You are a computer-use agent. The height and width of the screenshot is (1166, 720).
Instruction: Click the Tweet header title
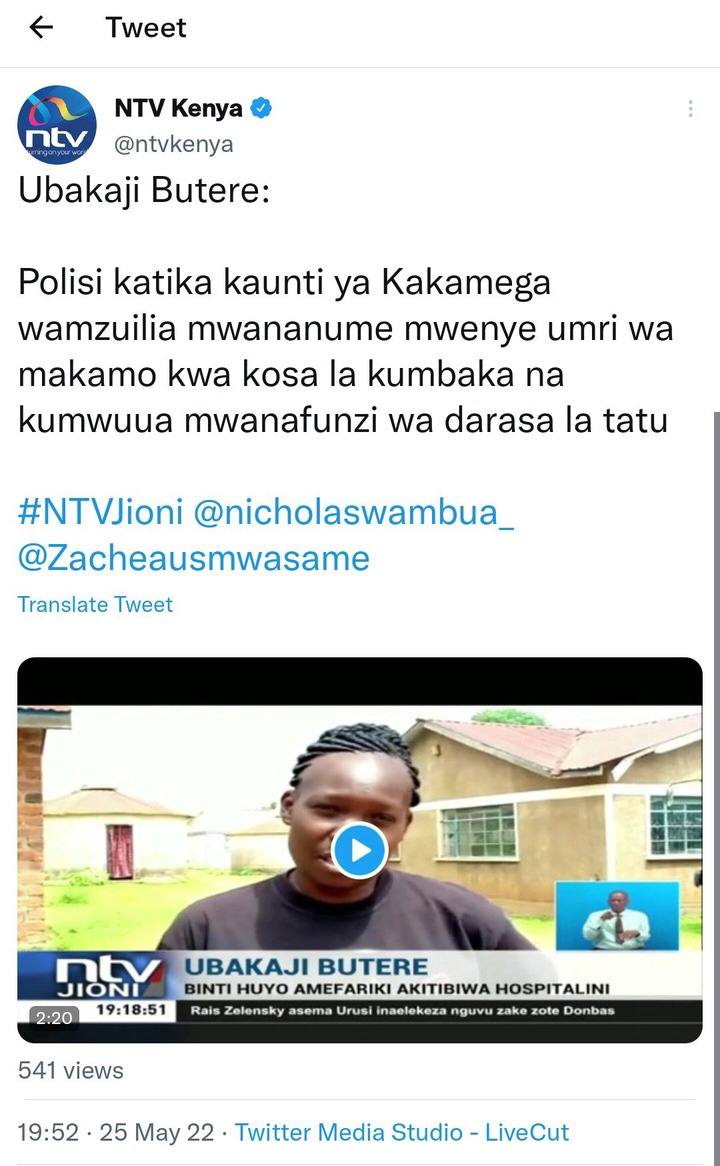click(146, 28)
